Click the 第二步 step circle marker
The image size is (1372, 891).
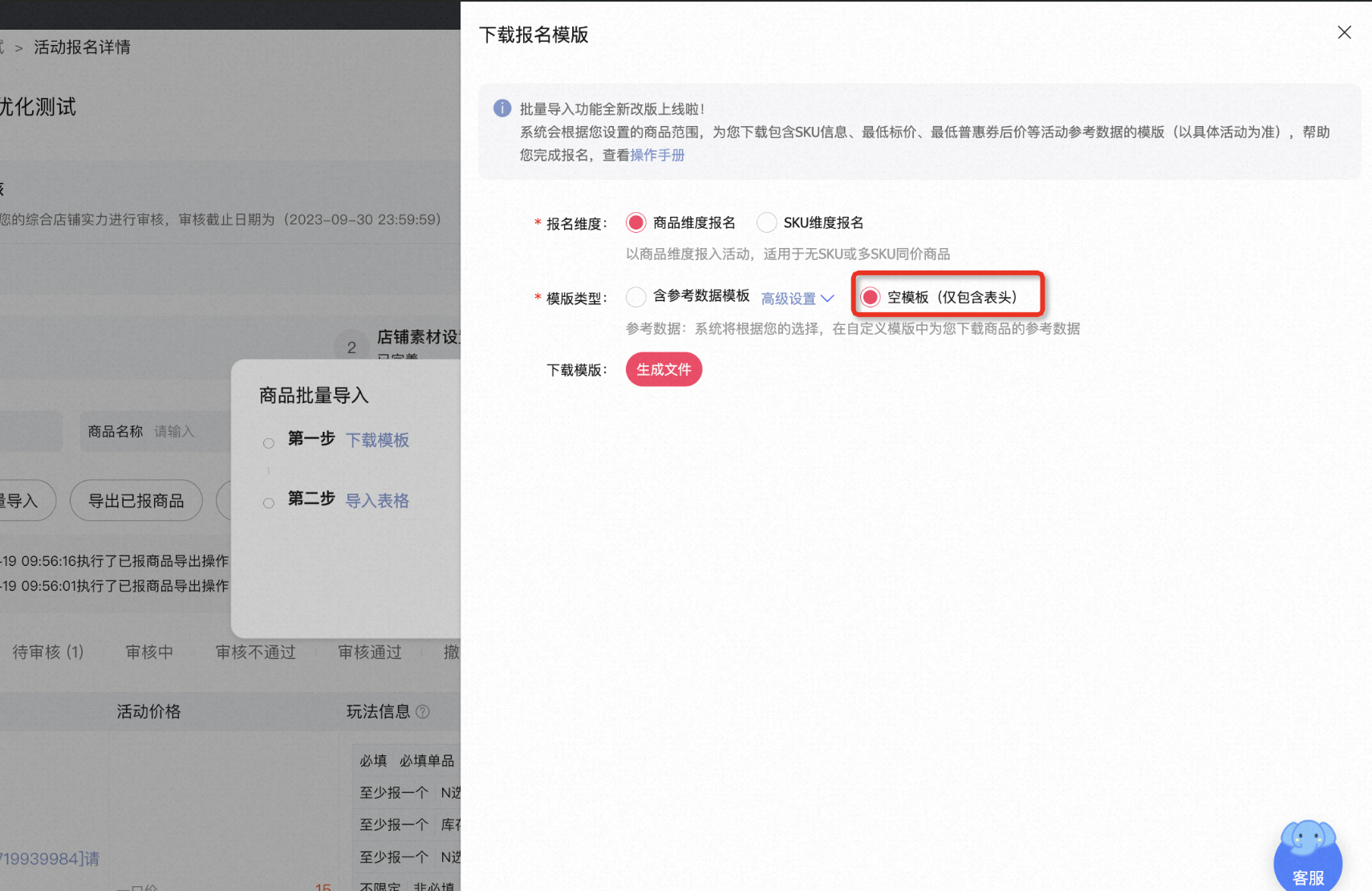(x=269, y=503)
